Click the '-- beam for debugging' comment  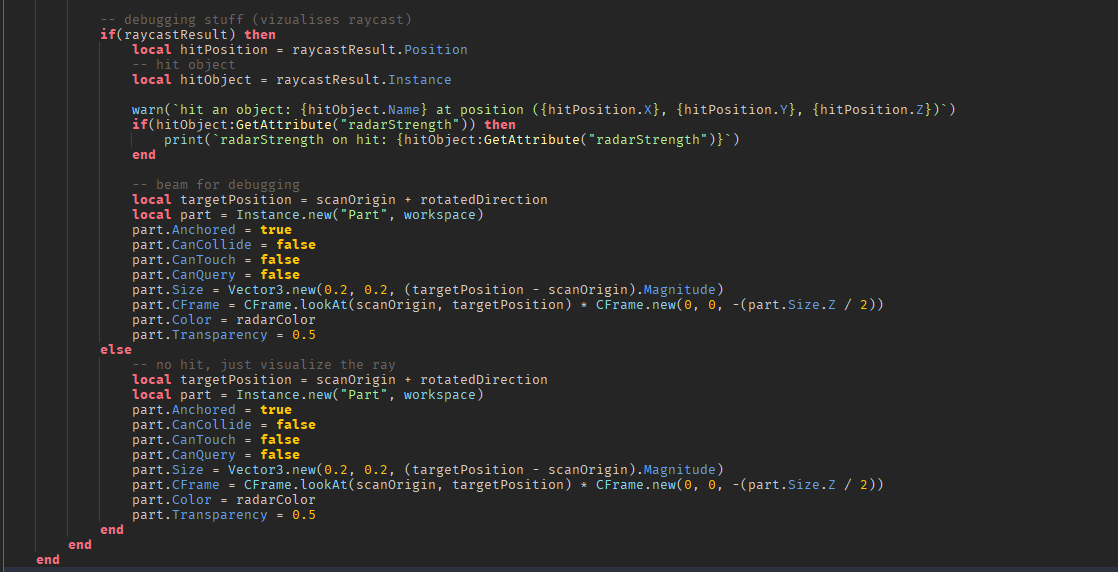tap(215, 184)
